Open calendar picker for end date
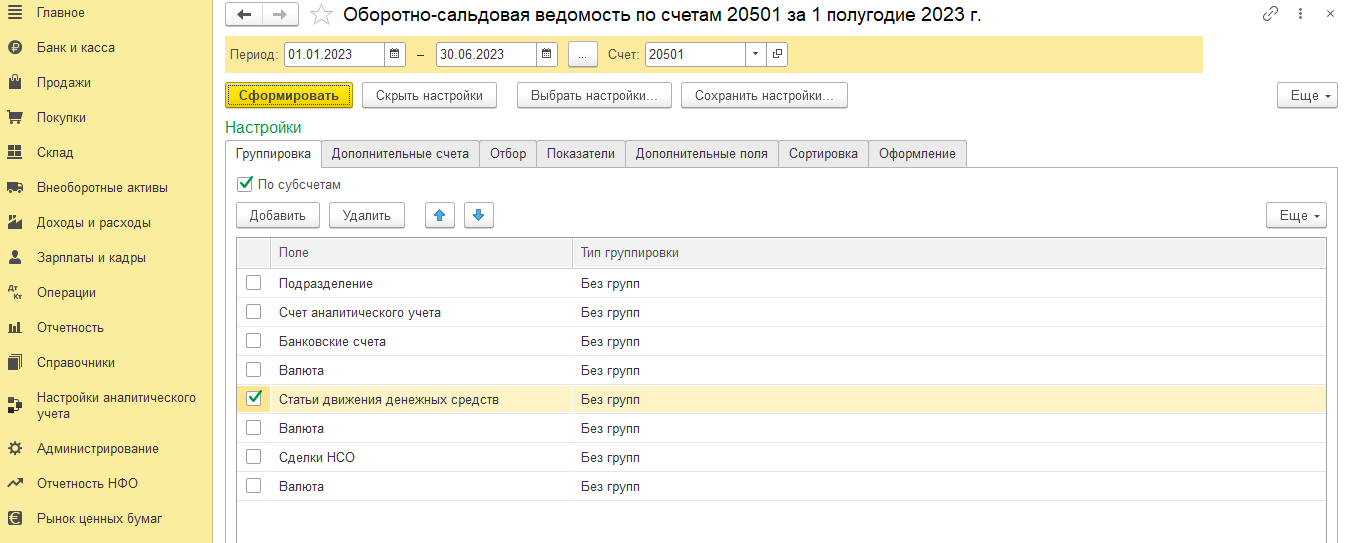This screenshot has height=543, width=1355. pyautogui.click(x=547, y=54)
